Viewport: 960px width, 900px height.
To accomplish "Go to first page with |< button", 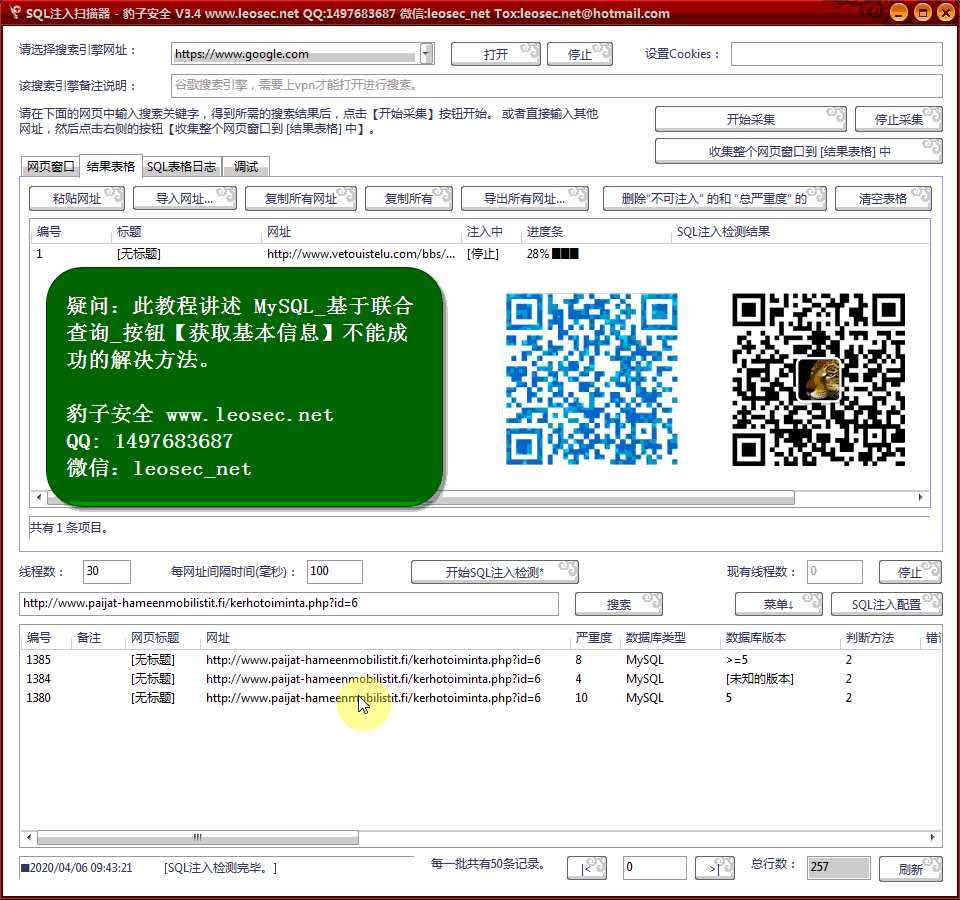I will click(x=587, y=868).
